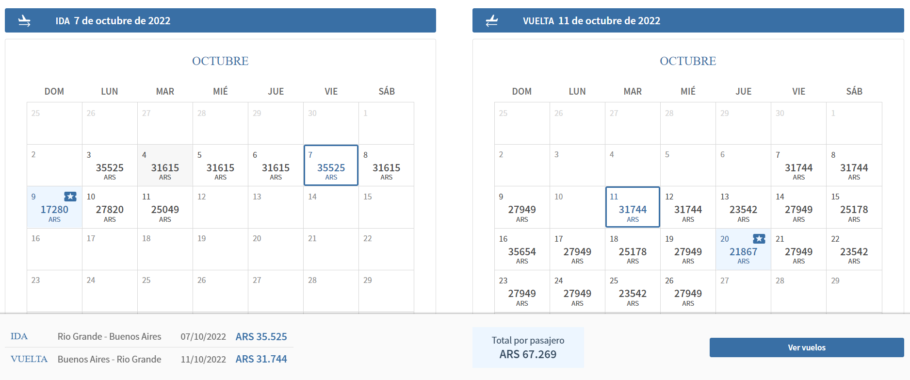Click the return flight plane icon
This screenshot has height=380, width=910.
tap(492, 21)
